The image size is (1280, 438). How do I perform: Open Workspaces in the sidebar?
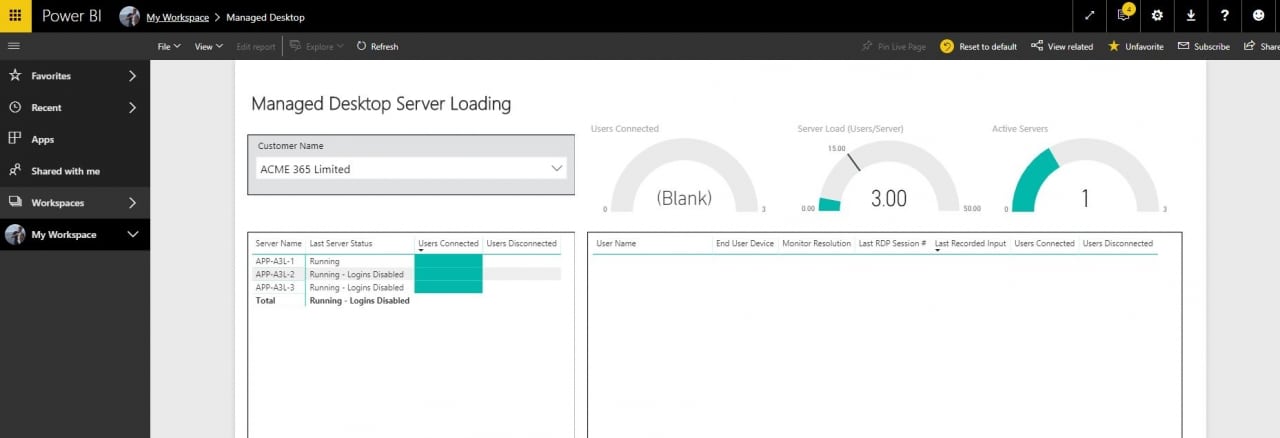(x=75, y=203)
